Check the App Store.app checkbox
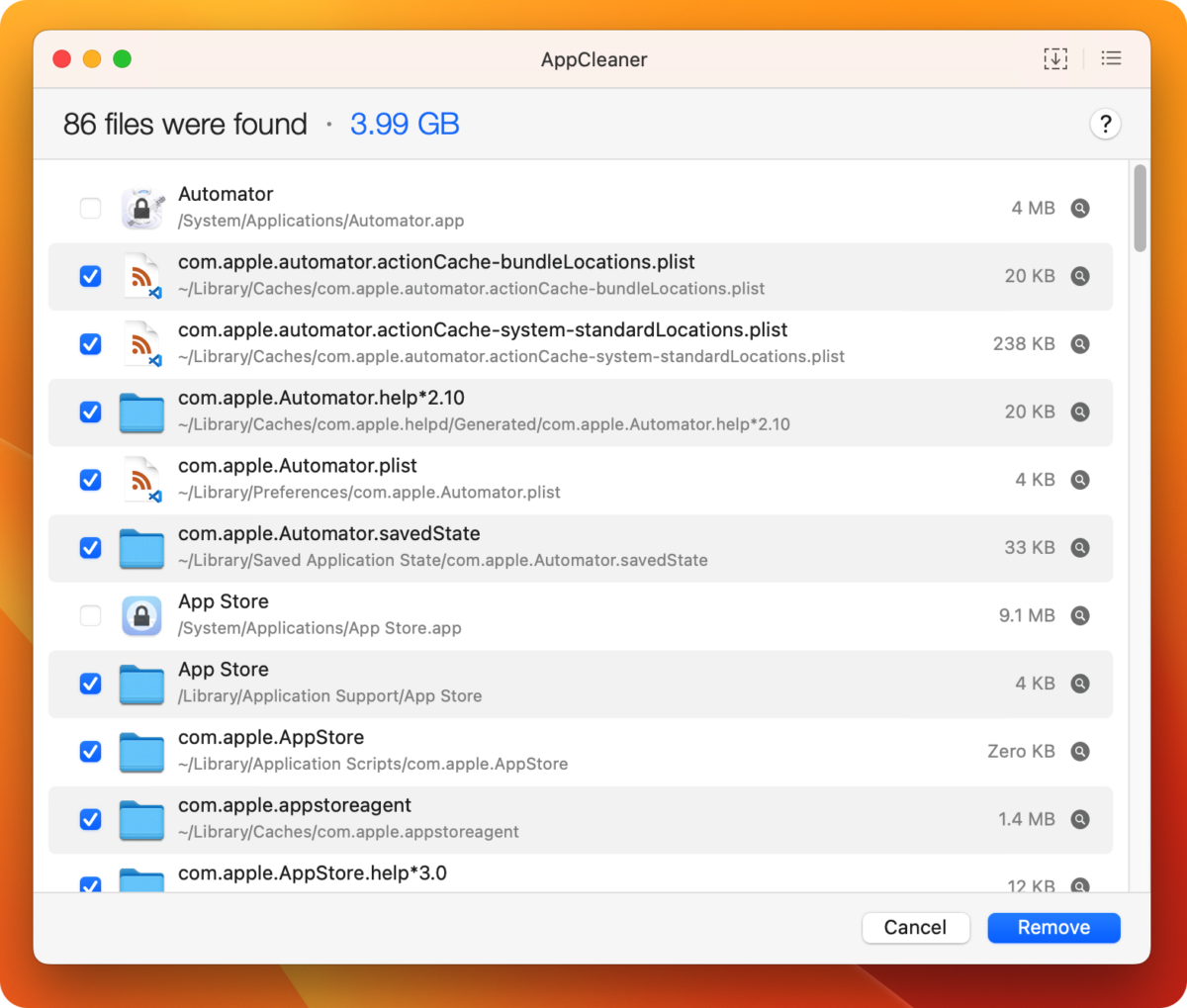1187x1008 pixels. click(x=90, y=615)
